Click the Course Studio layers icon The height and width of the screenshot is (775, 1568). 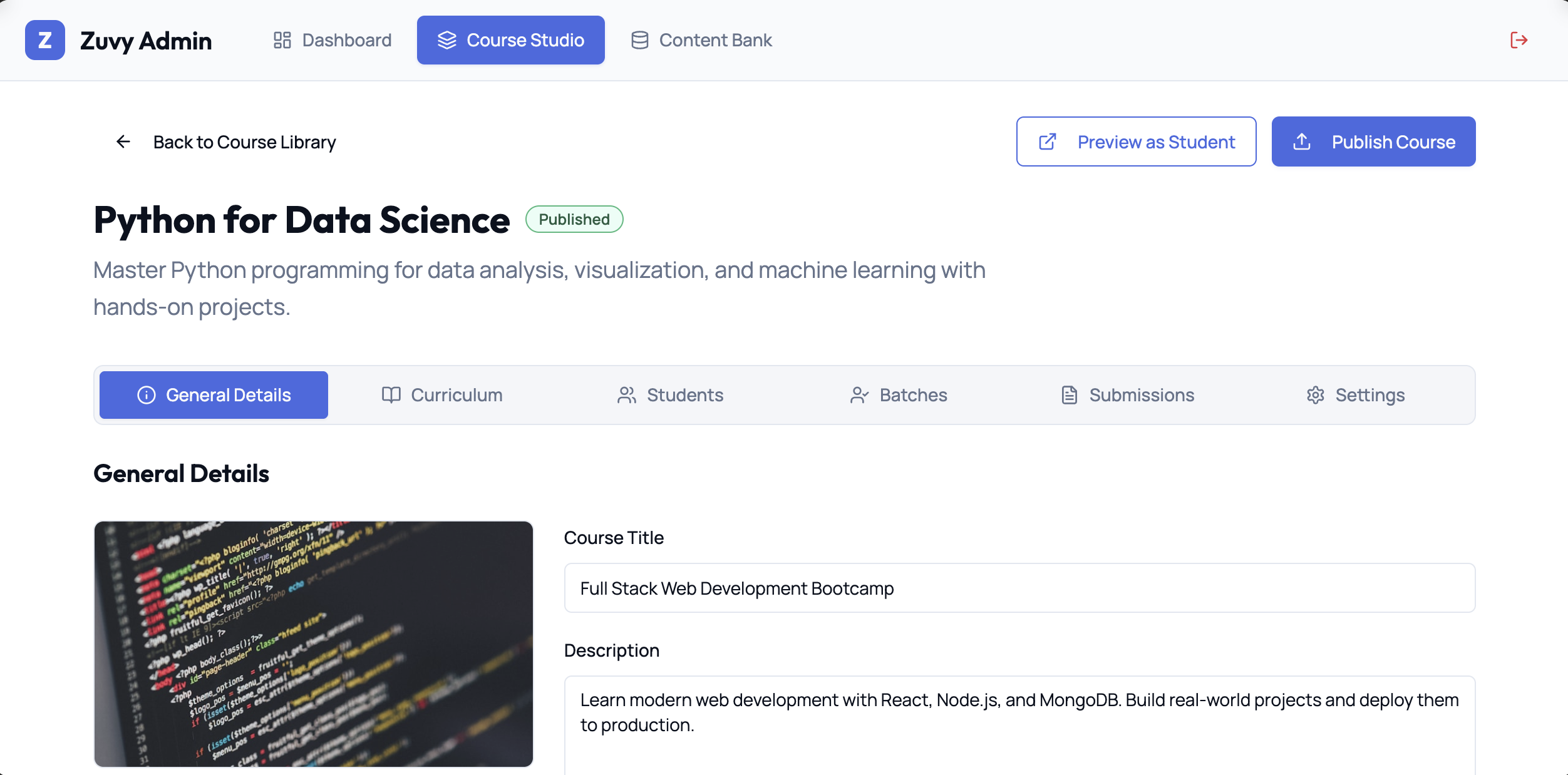pyautogui.click(x=446, y=40)
